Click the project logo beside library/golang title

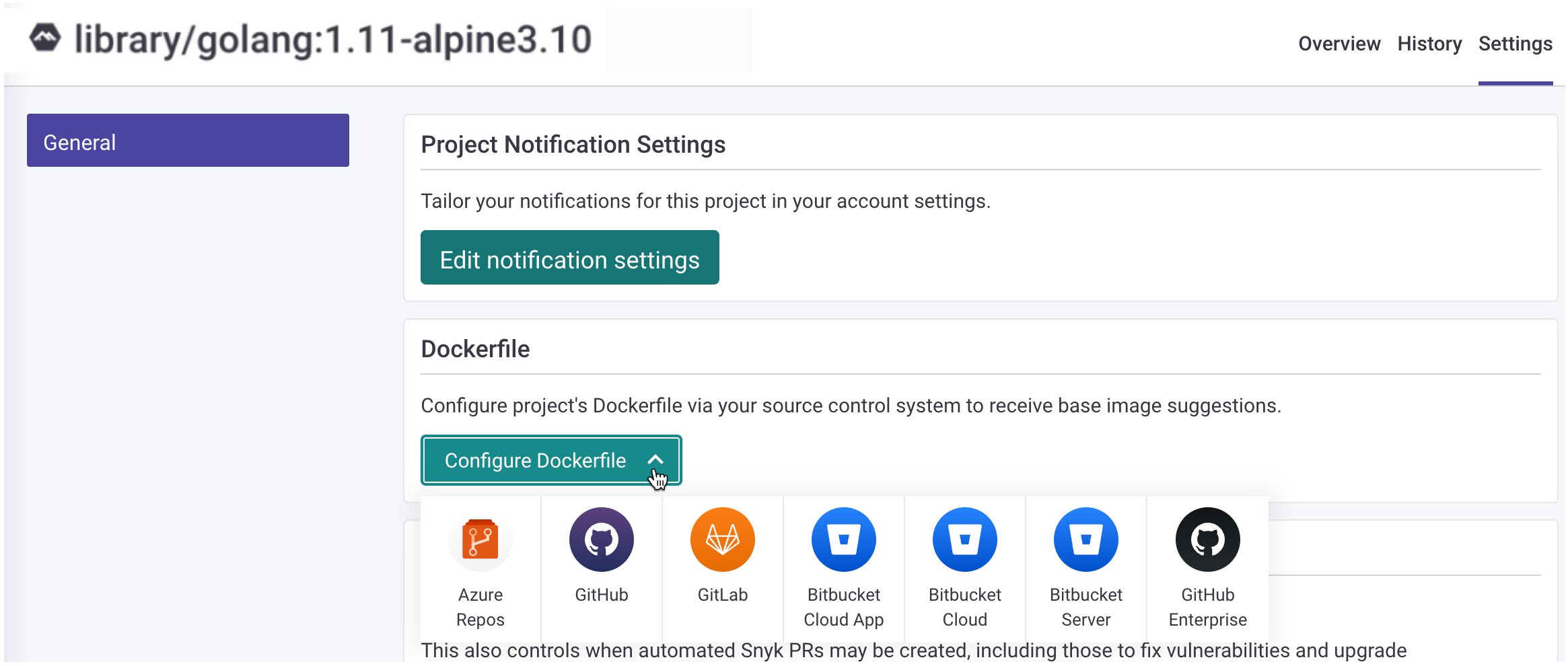tap(45, 38)
